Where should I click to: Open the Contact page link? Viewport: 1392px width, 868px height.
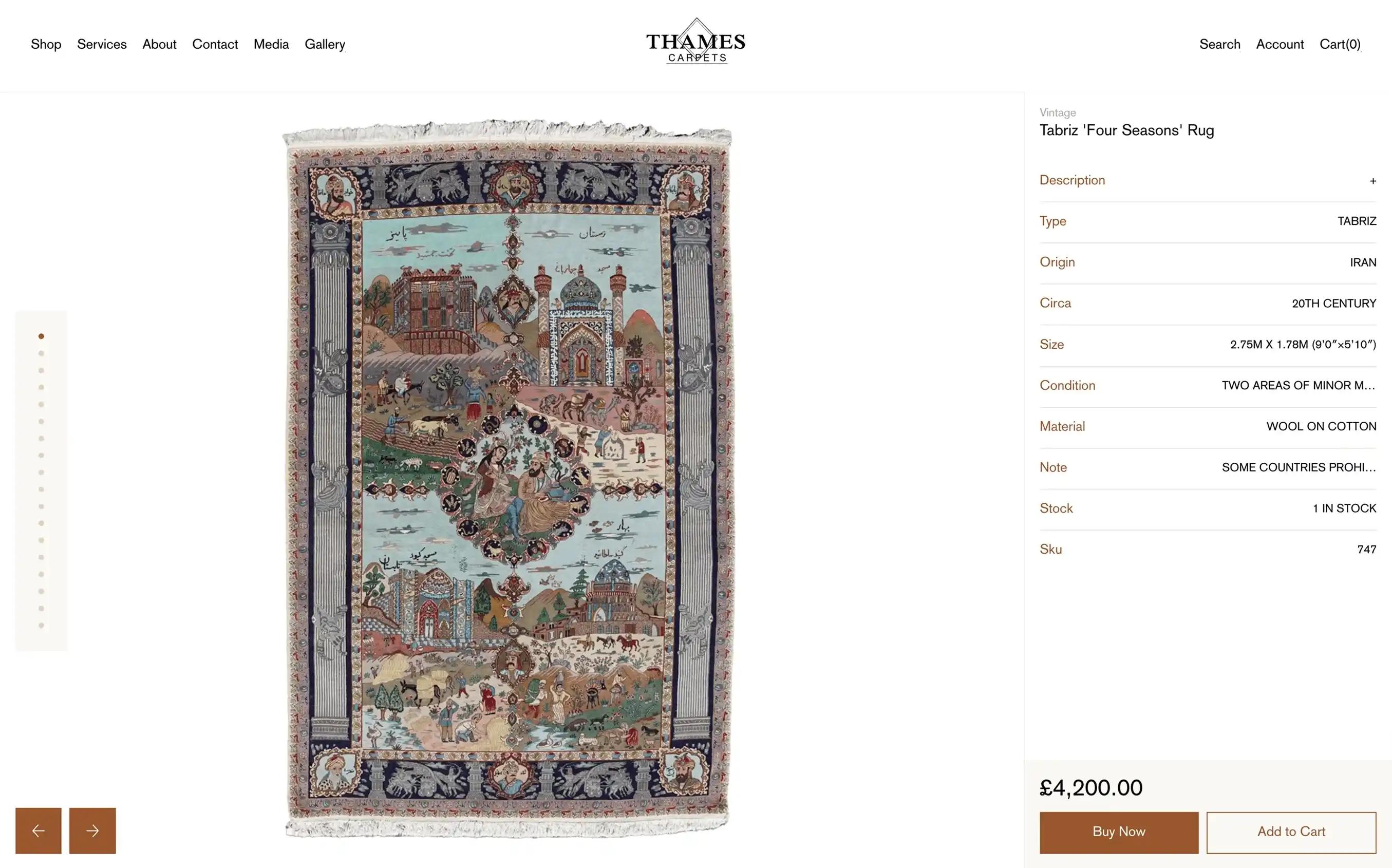215,44
